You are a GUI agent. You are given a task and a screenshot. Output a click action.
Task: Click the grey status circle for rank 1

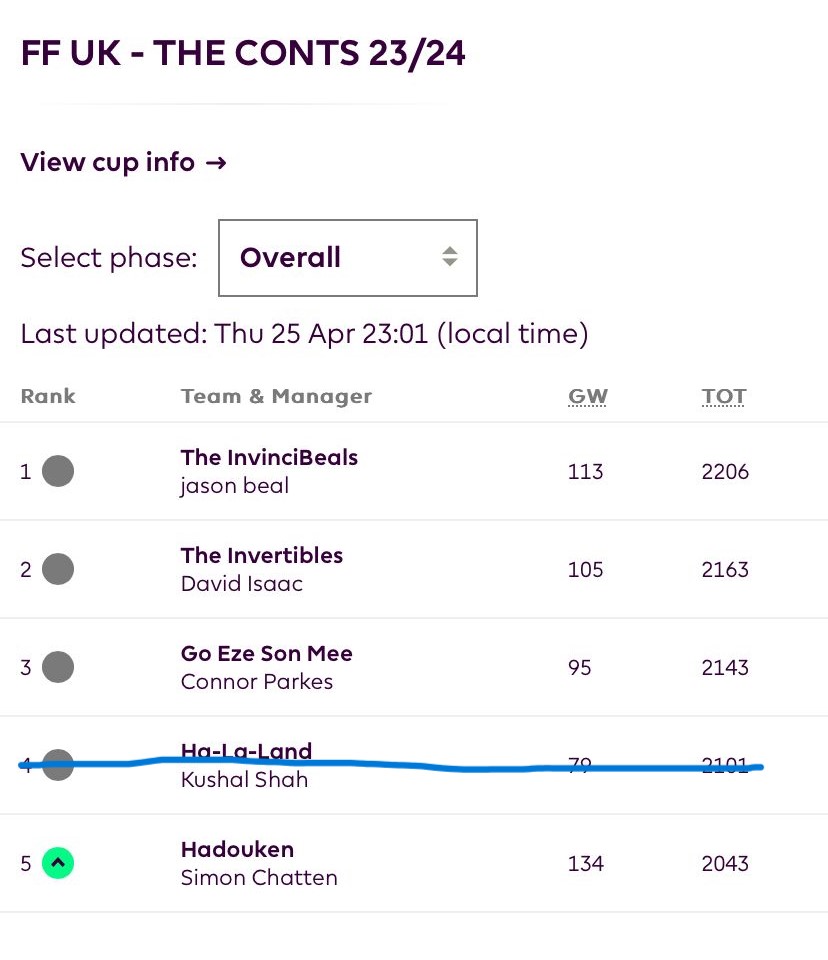pos(58,471)
